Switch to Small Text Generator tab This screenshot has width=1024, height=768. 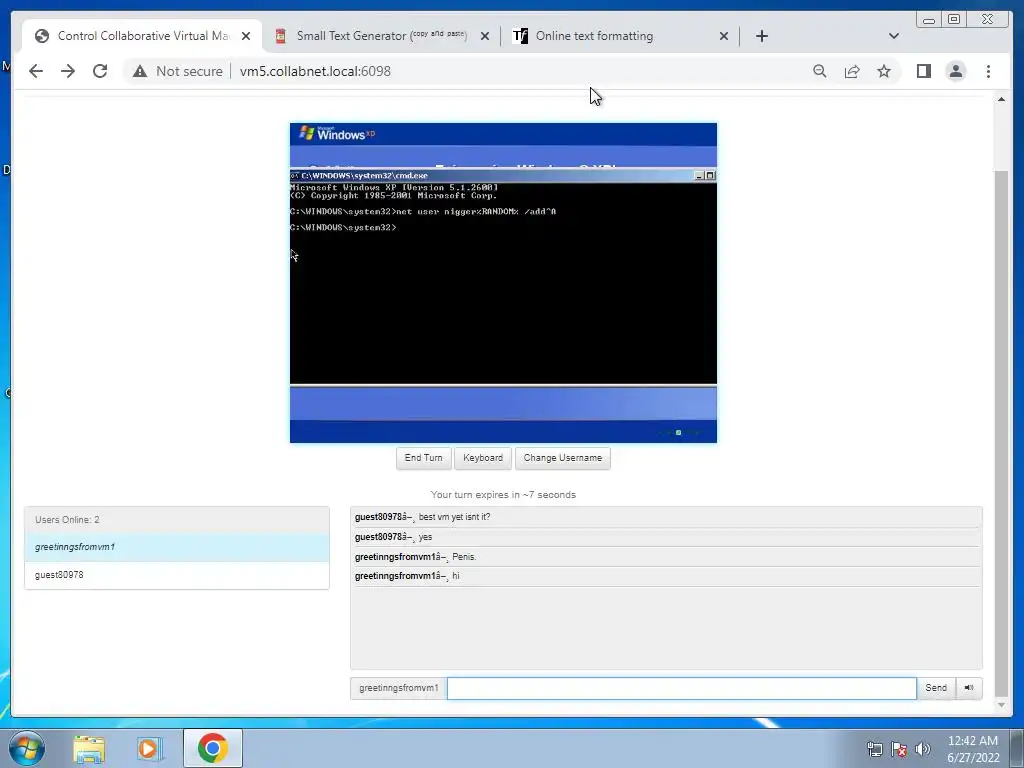coord(381,36)
